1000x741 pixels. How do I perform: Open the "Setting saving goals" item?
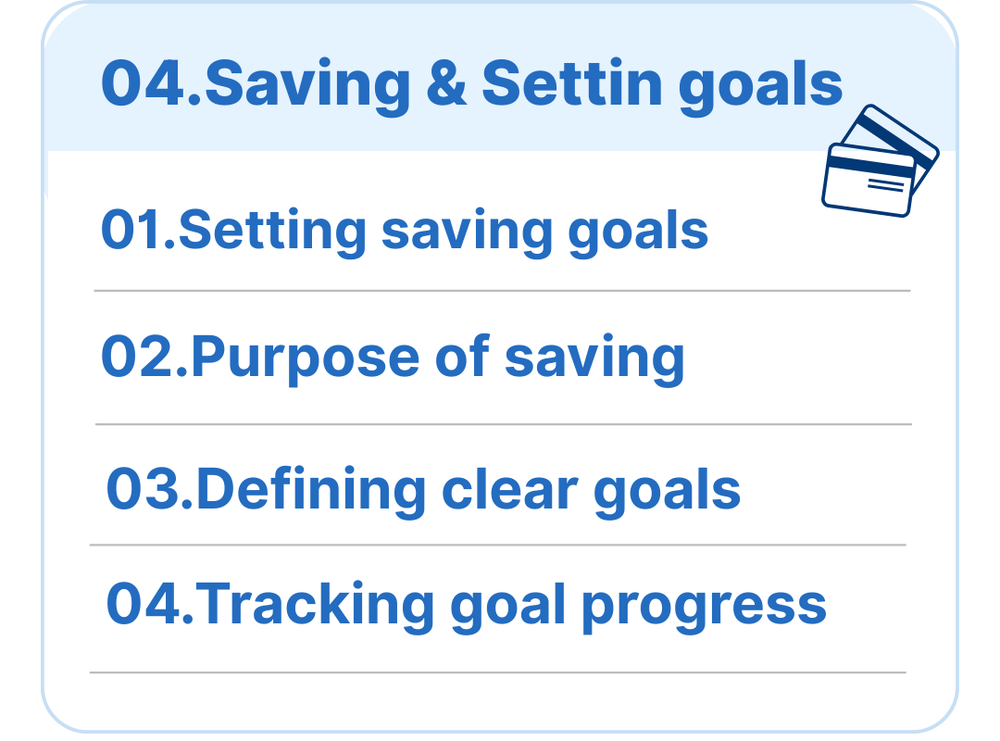(x=404, y=231)
